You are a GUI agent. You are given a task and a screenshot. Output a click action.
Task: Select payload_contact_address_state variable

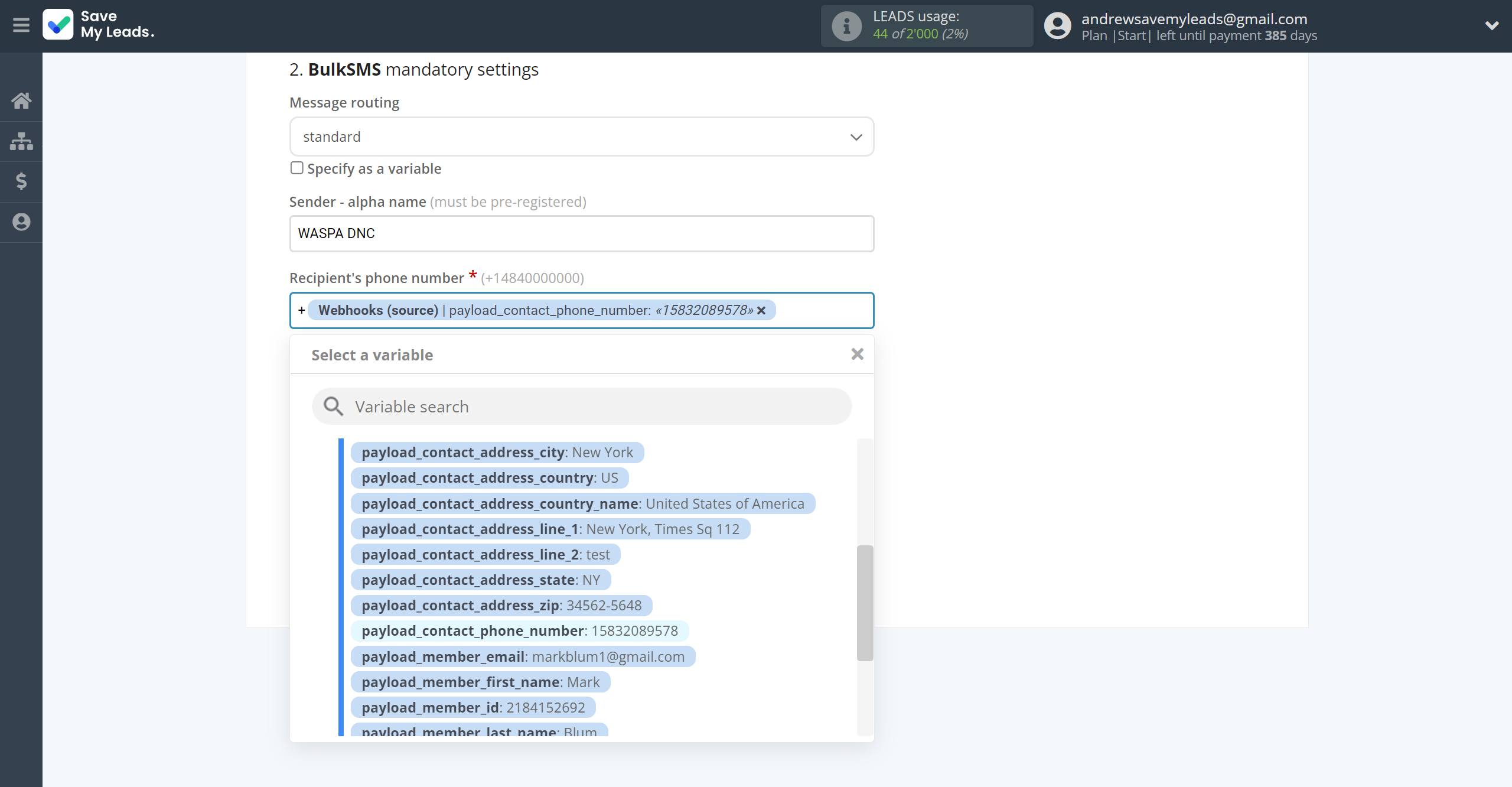(x=481, y=580)
